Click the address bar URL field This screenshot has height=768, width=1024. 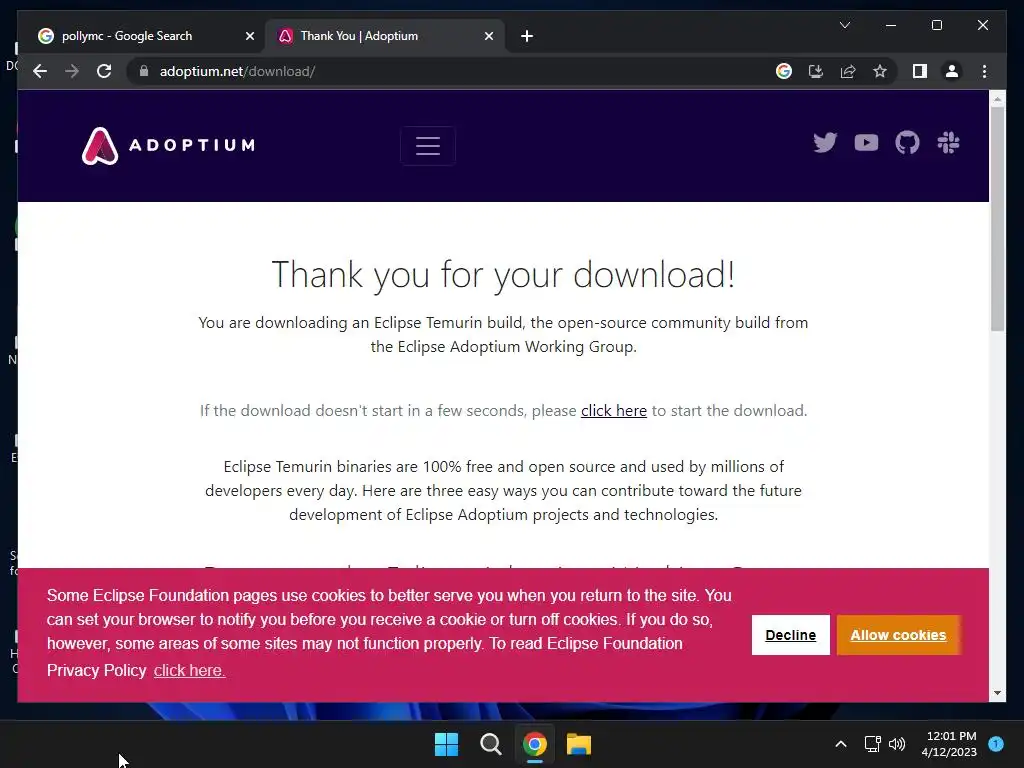tap(451, 71)
